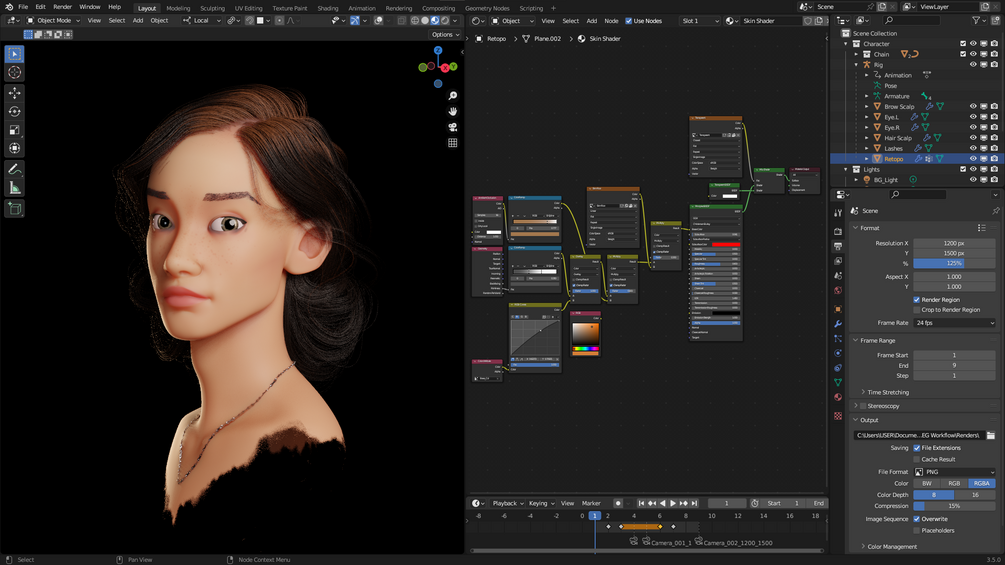Viewport: 1005px width, 565px height.
Task: Activate the Annotate pencil tool
Action: [x=14, y=169]
